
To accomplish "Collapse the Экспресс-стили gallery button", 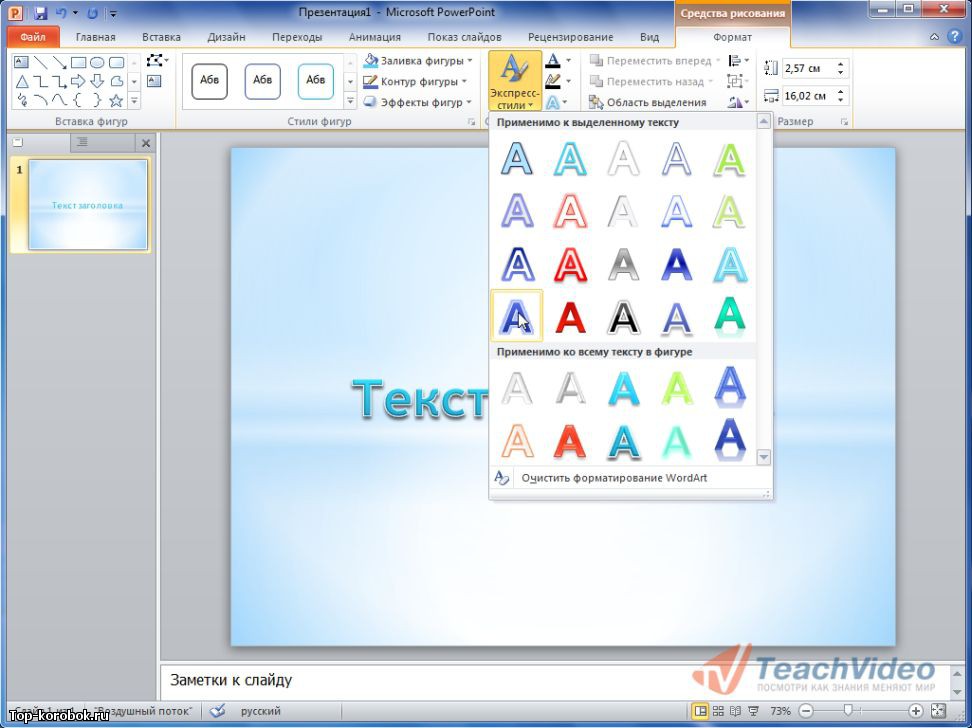I will tap(515, 81).
